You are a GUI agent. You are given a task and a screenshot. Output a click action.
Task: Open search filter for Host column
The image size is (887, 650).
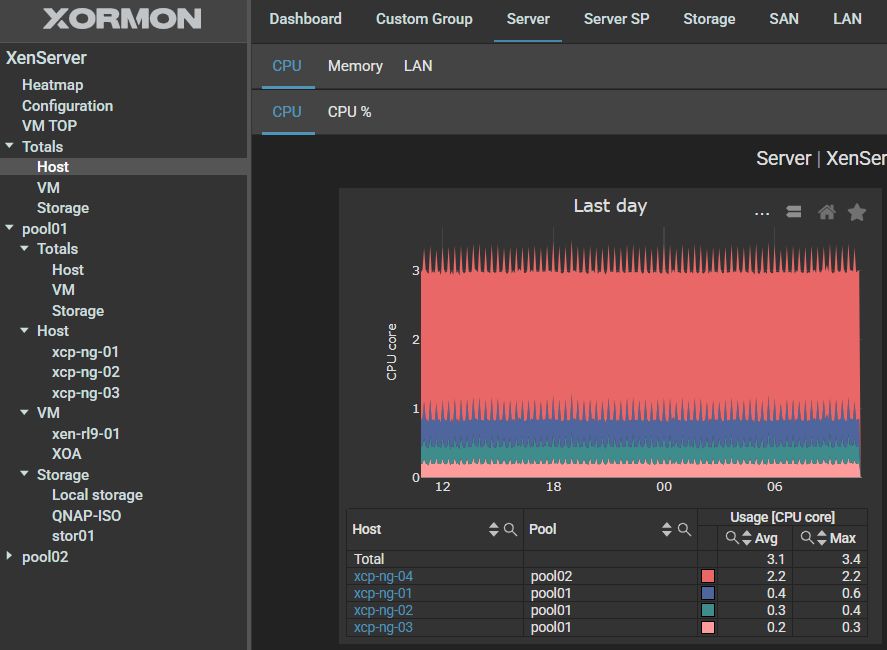(x=510, y=529)
